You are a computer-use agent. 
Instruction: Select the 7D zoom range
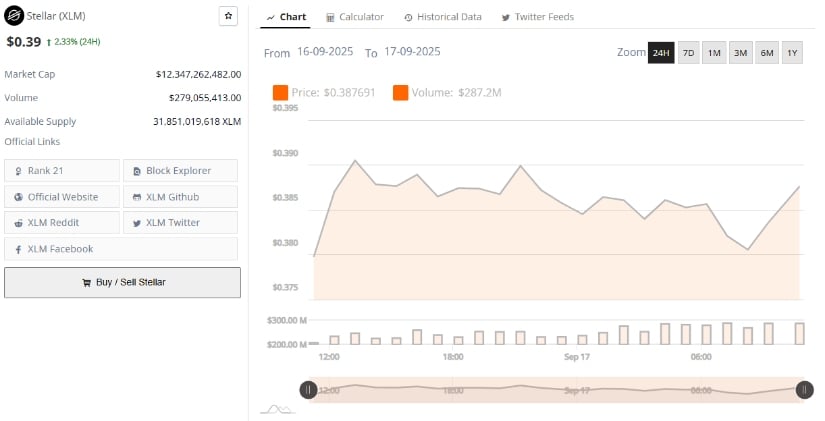point(688,52)
